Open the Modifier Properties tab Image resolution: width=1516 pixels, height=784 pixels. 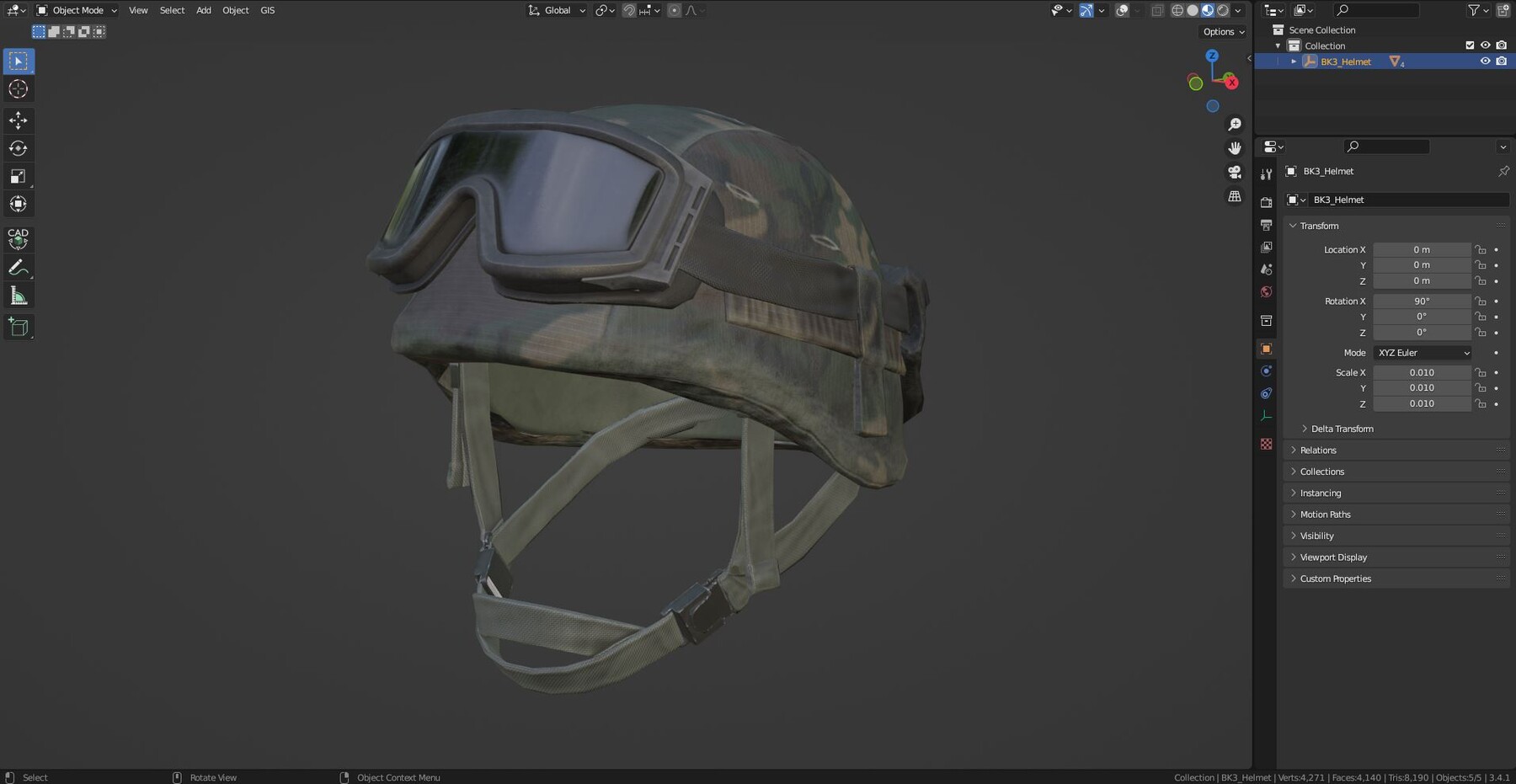(1267, 371)
